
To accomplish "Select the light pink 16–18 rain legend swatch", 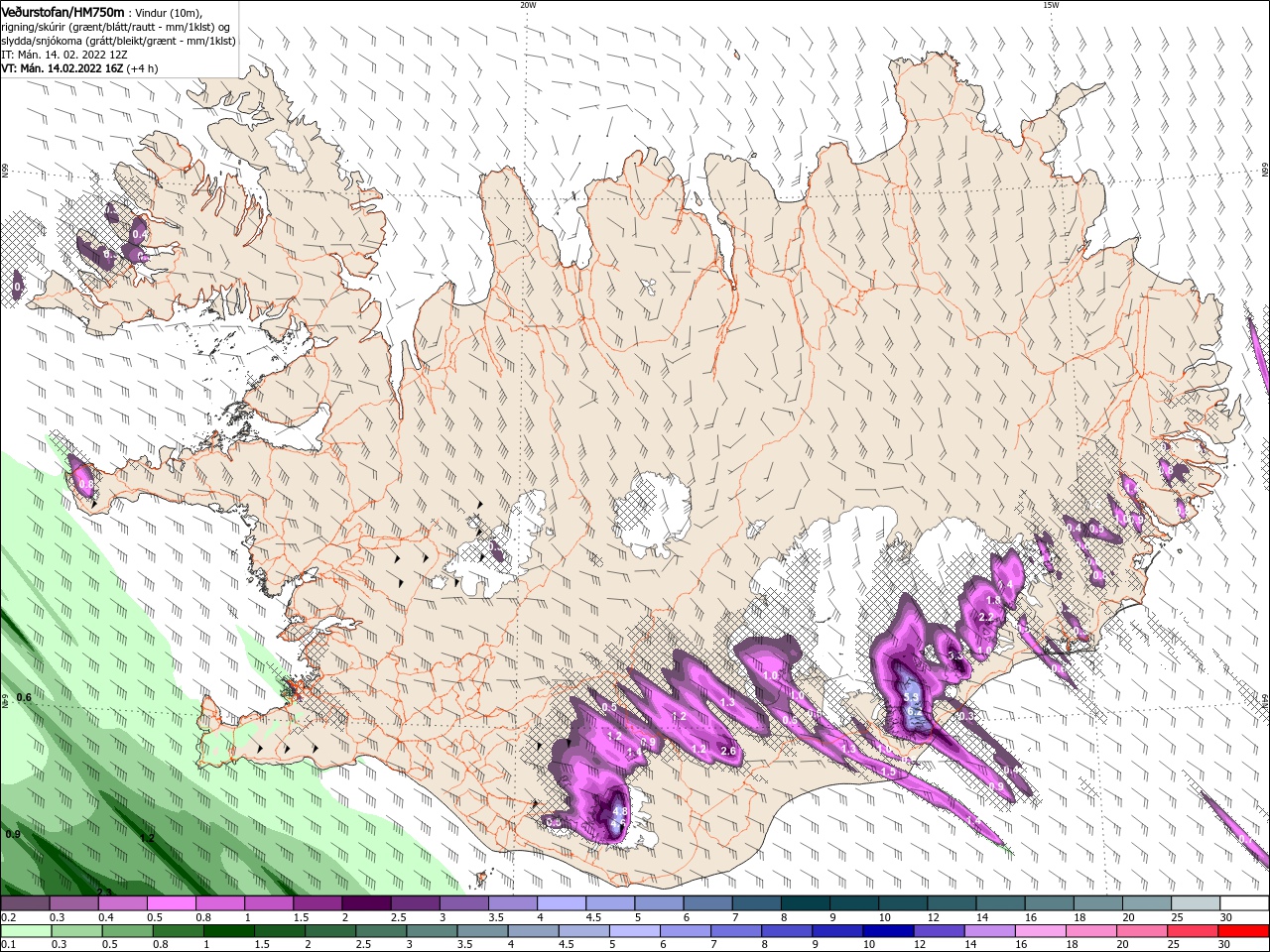I will click(x=1040, y=931).
